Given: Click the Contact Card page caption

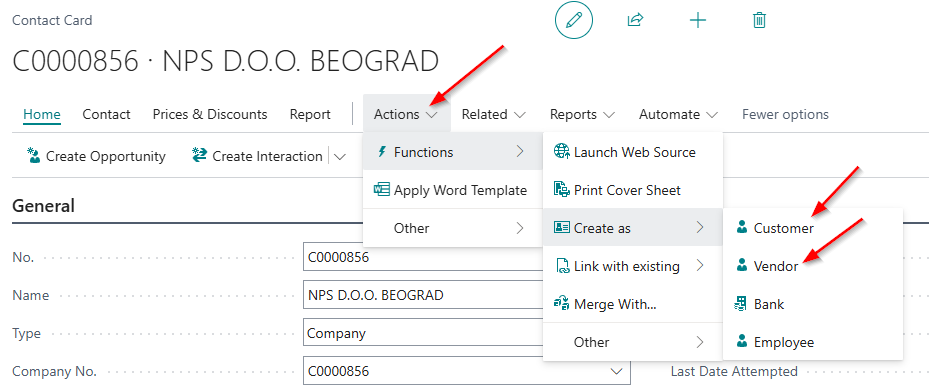Looking at the screenshot, I should (x=52, y=20).
